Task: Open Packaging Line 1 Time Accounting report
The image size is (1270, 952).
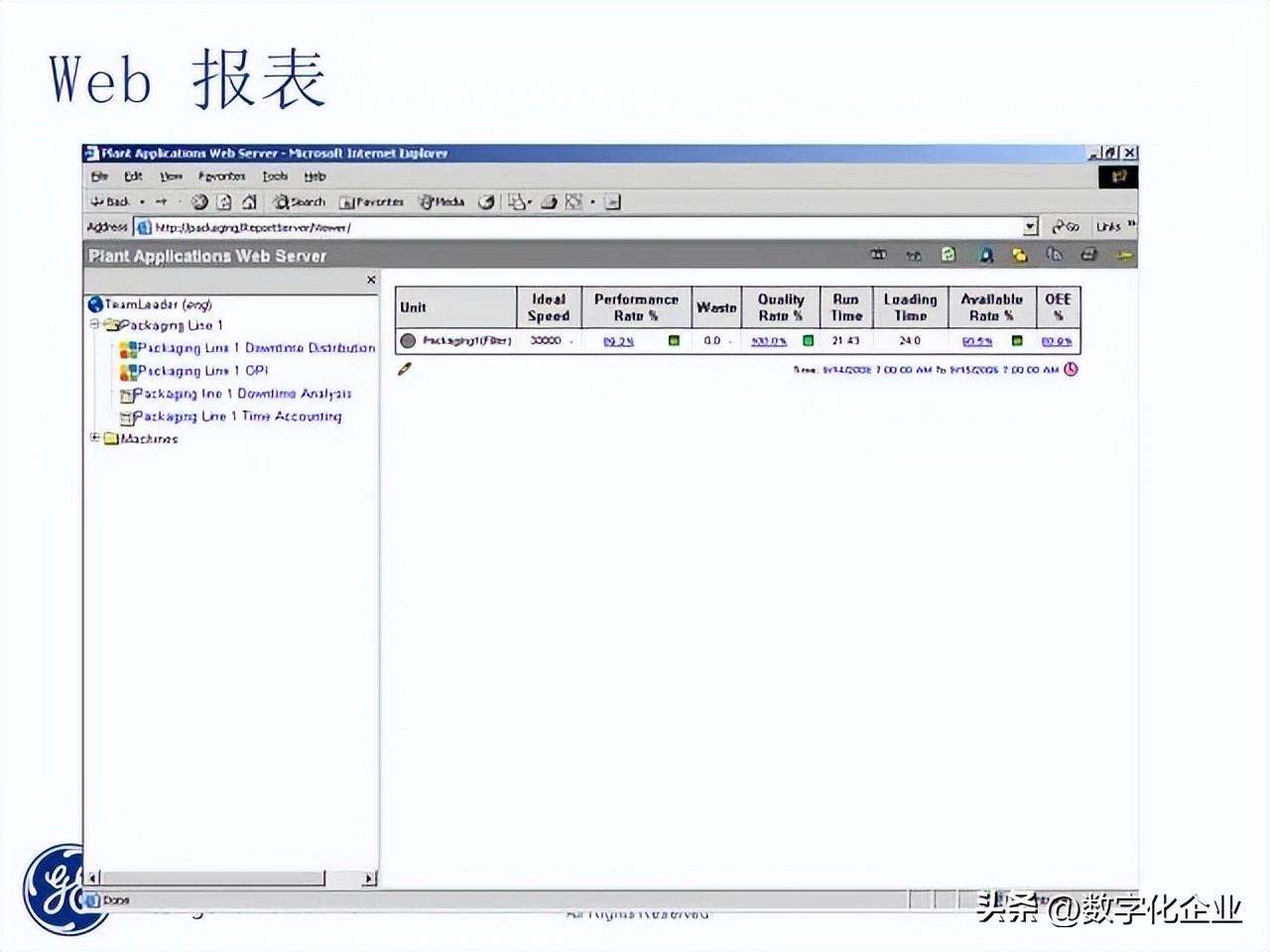Action: (230, 416)
